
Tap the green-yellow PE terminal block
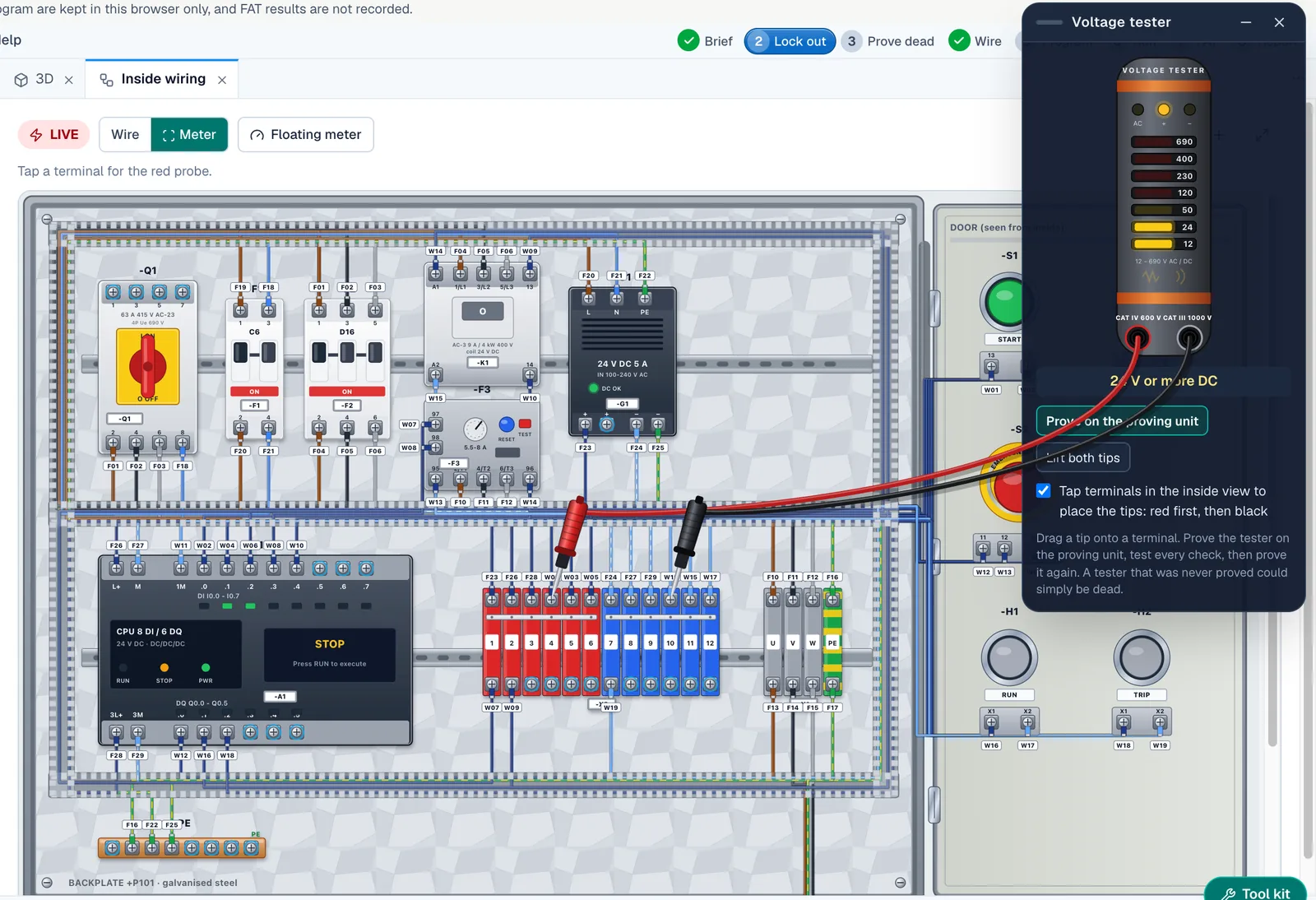pyautogui.click(x=832, y=643)
